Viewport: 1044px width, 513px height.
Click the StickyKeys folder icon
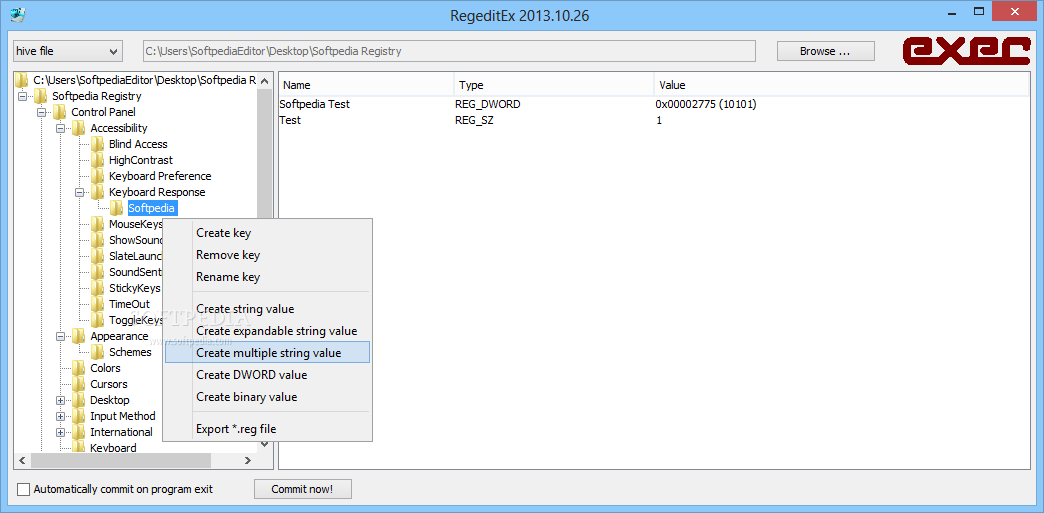pyautogui.click(x=98, y=288)
